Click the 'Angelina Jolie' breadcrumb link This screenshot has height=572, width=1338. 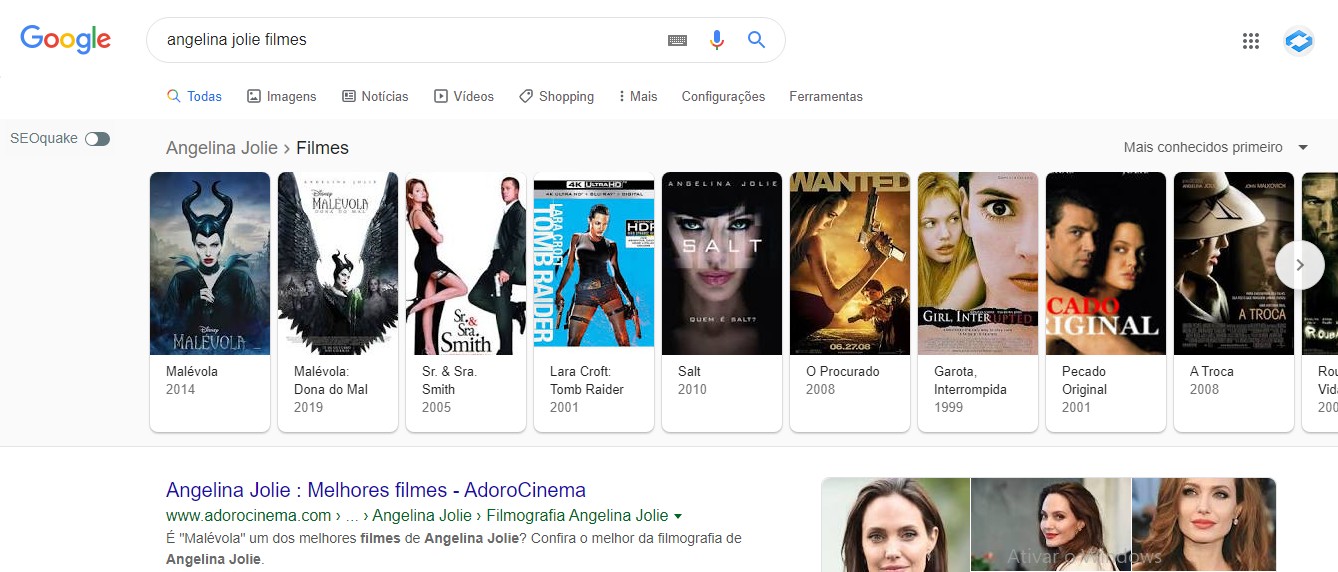click(222, 148)
